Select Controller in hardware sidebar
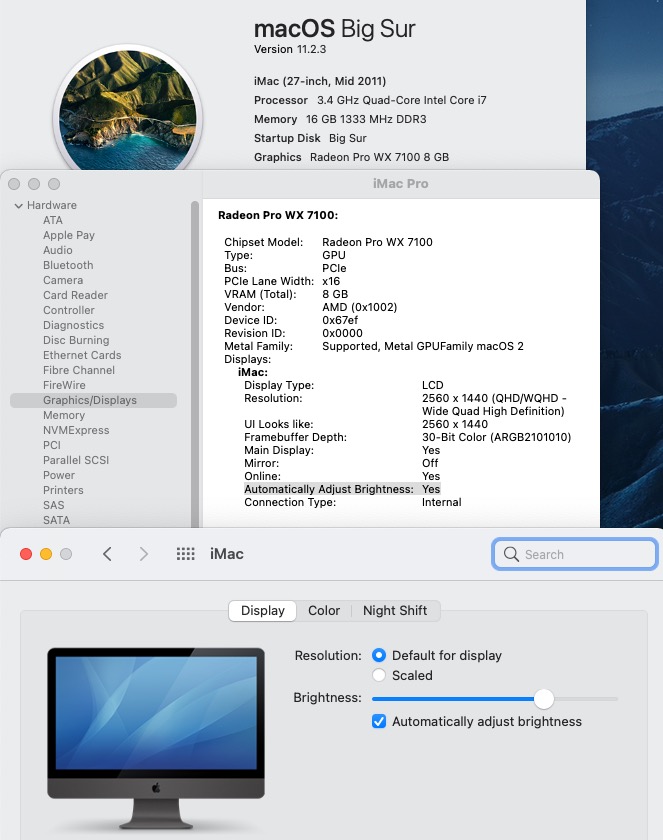Viewport: 663px width, 840px height. tap(69, 310)
